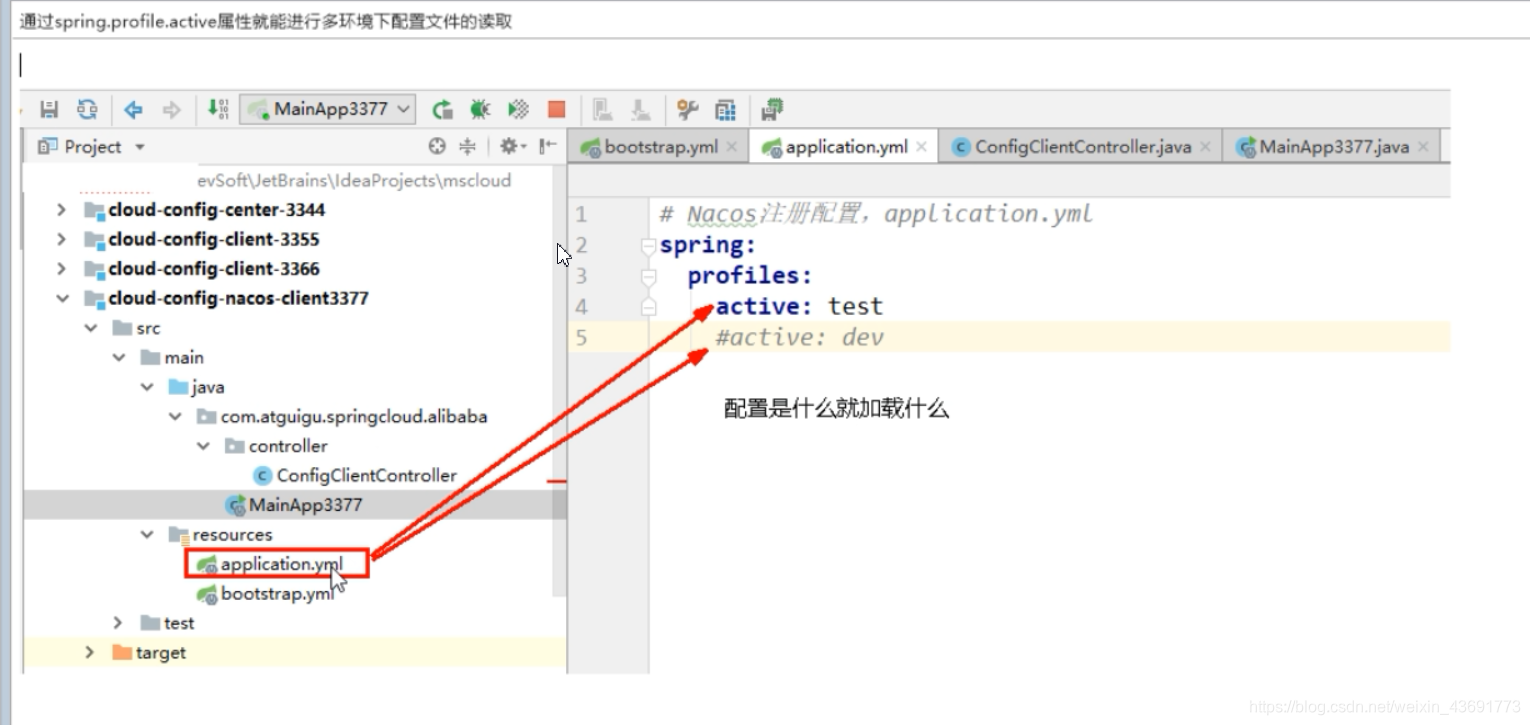The image size is (1530, 725).
Task: Collapse the java folder
Action: click(147, 387)
